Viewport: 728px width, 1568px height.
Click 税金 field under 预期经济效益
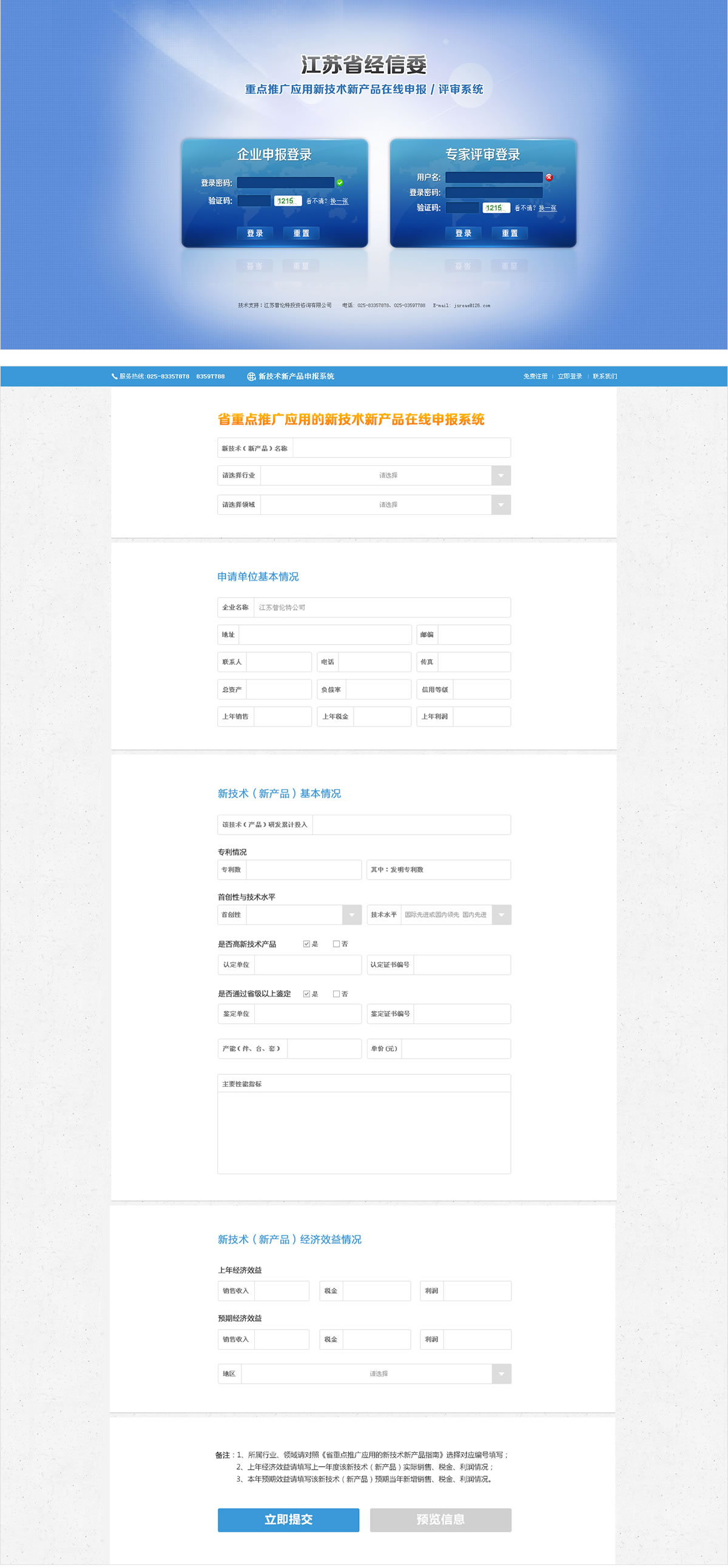point(377,1339)
